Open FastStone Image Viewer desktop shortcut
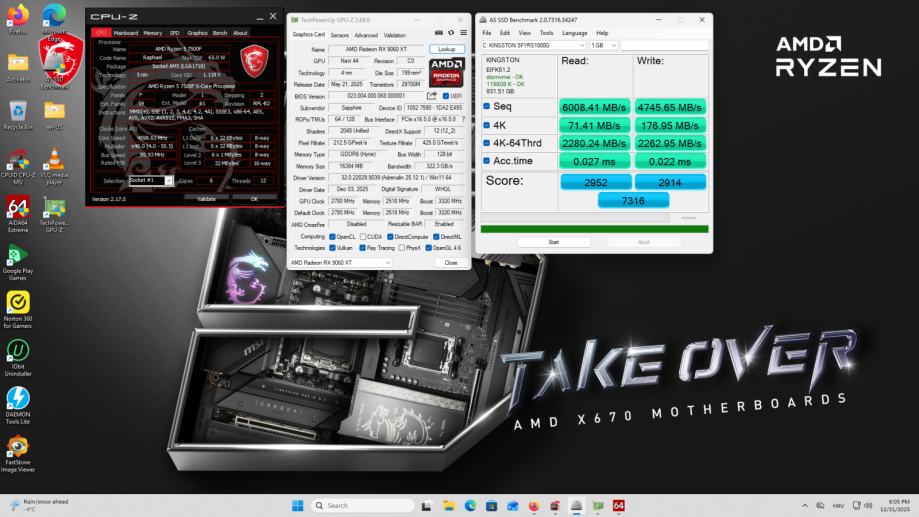Image resolution: width=919 pixels, height=517 pixels. pos(18,454)
